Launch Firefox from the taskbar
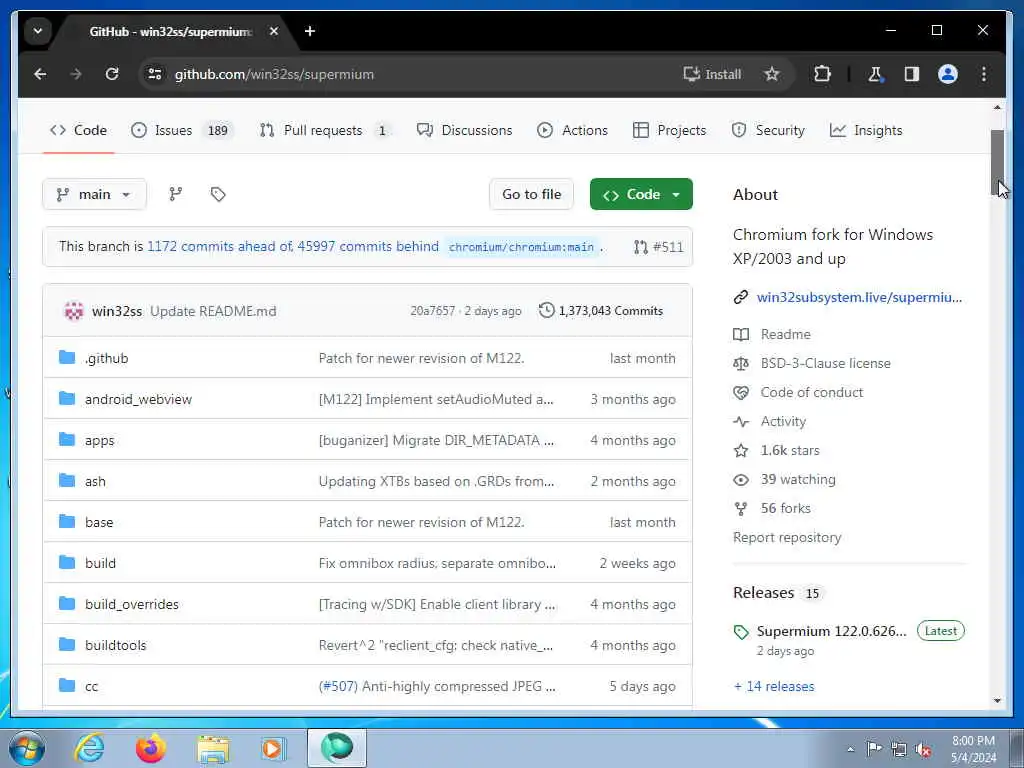The image size is (1024, 768). (150, 748)
